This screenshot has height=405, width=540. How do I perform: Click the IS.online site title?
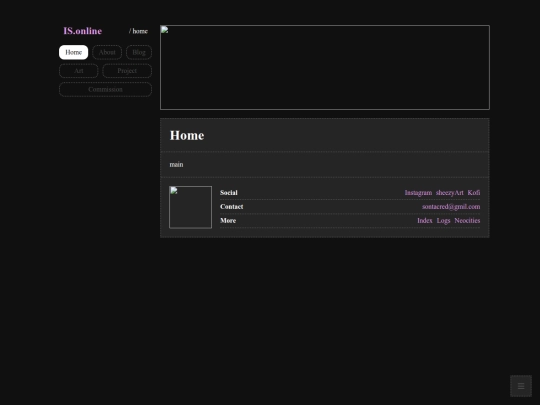(83, 31)
